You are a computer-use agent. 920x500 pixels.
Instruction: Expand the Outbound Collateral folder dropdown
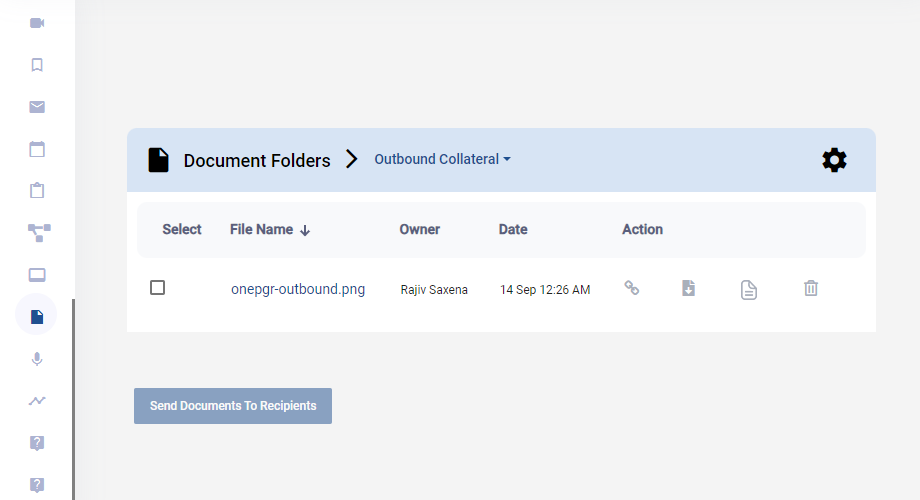click(442, 159)
